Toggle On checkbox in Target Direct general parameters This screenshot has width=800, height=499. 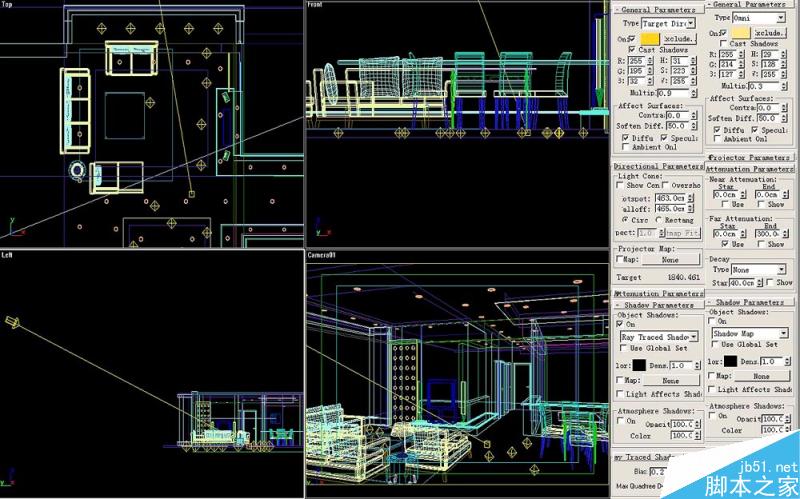coord(632,39)
